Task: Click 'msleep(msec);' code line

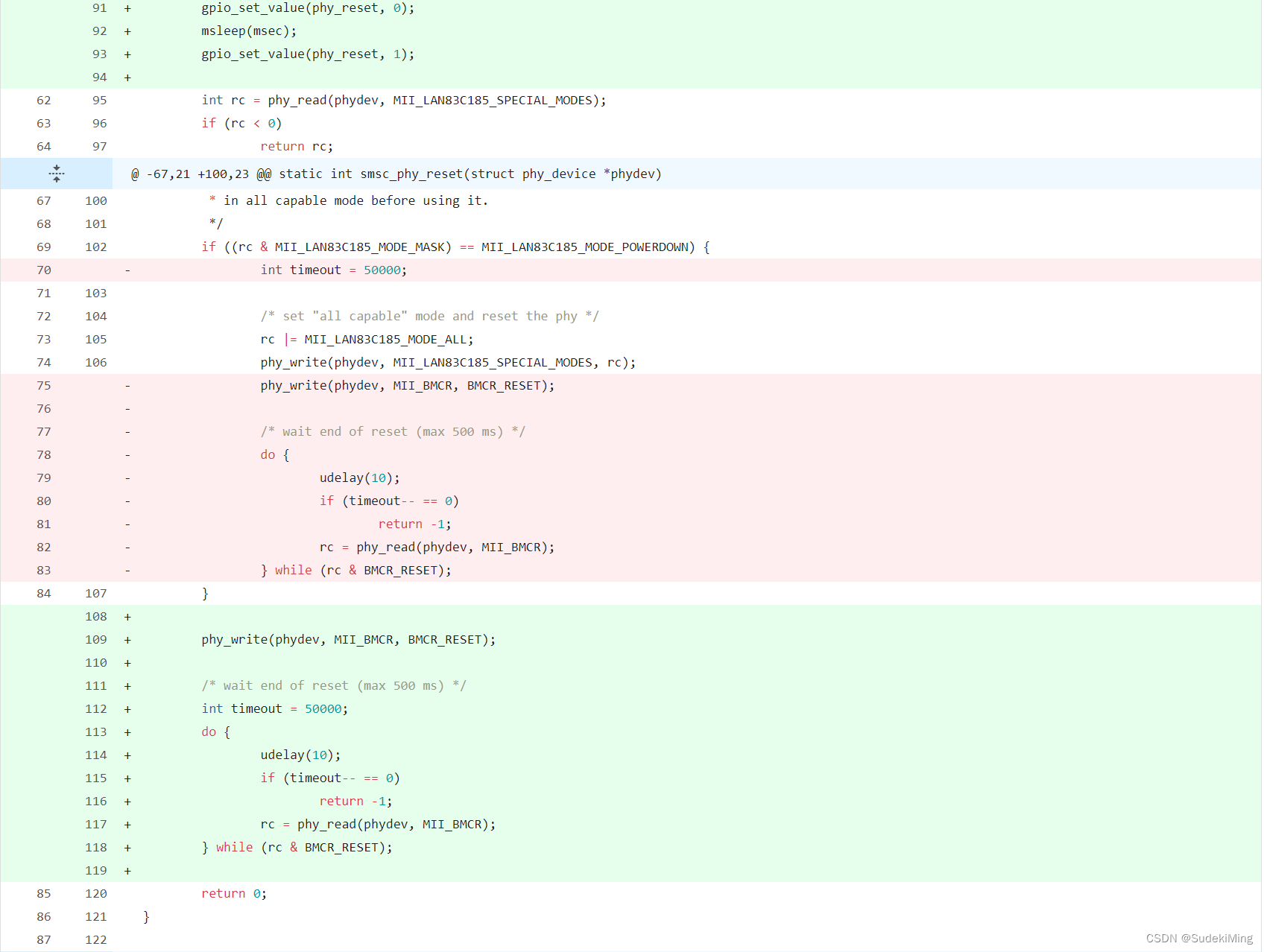Action: (249, 31)
